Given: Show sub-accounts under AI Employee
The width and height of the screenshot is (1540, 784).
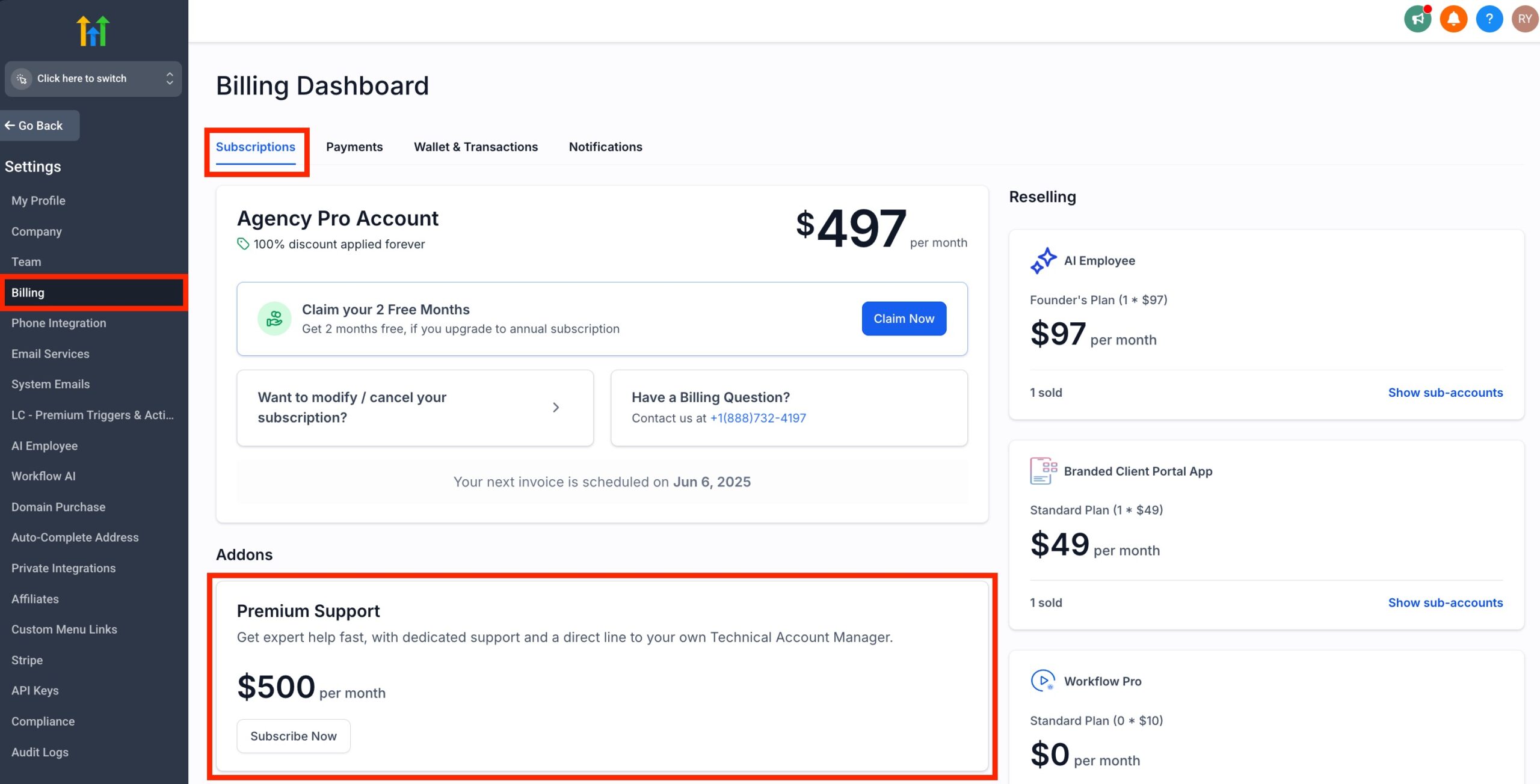Looking at the screenshot, I should (x=1446, y=392).
